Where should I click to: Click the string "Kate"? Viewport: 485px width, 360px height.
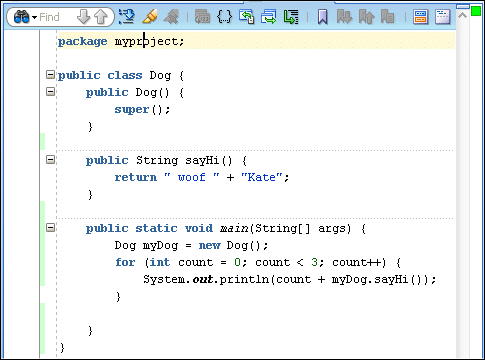(x=262, y=177)
